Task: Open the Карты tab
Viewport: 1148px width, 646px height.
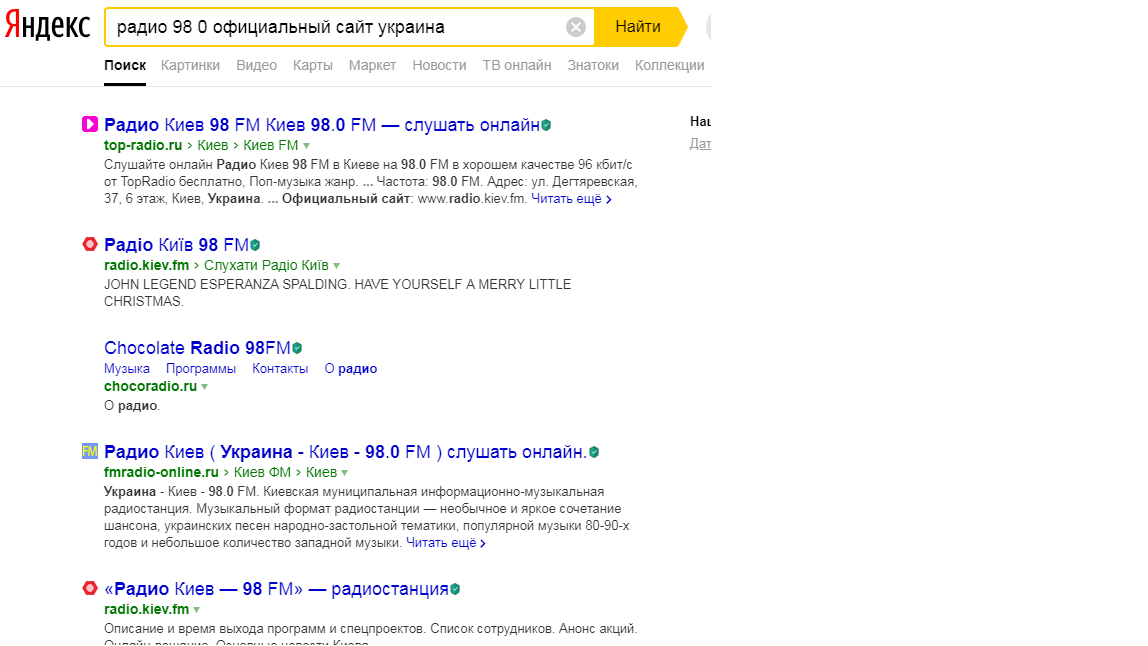Action: click(313, 65)
